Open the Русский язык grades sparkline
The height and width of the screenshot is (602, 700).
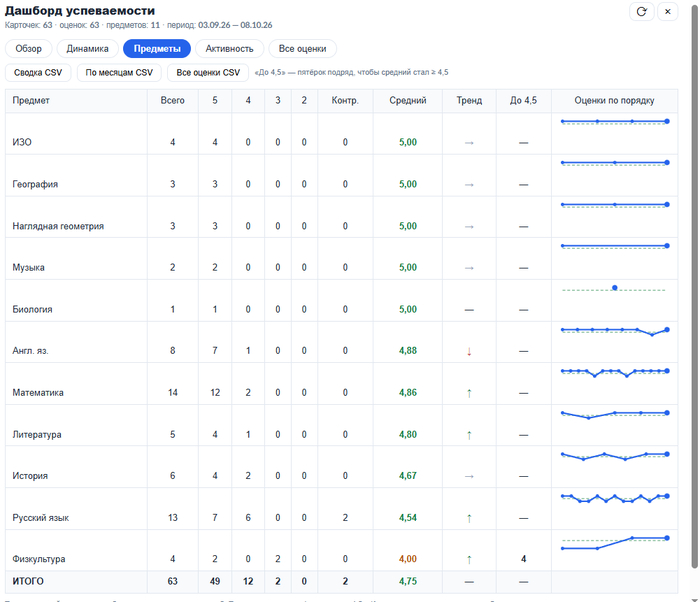point(615,498)
